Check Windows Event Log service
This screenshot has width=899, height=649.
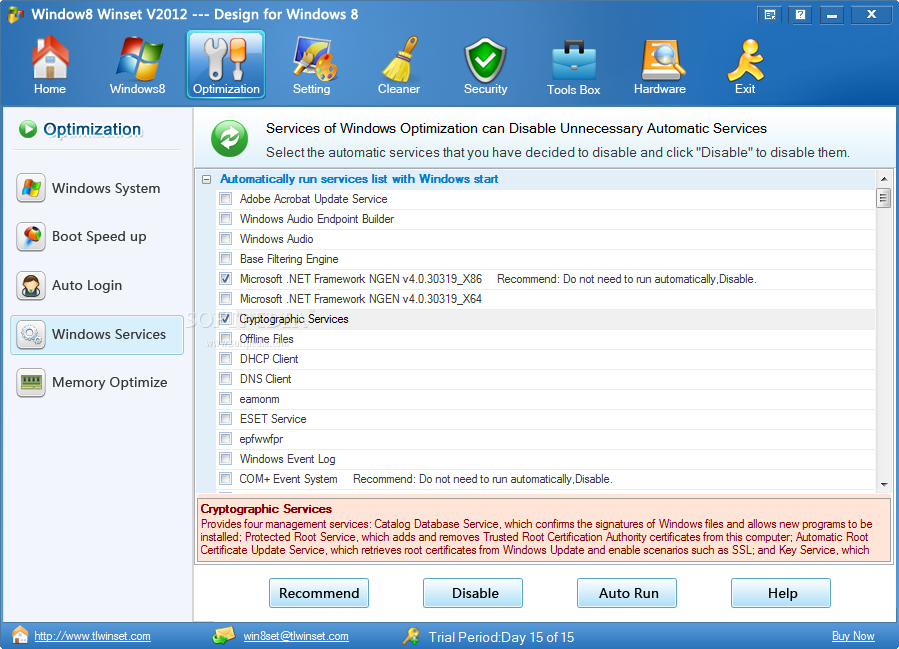pyautogui.click(x=226, y=459)
